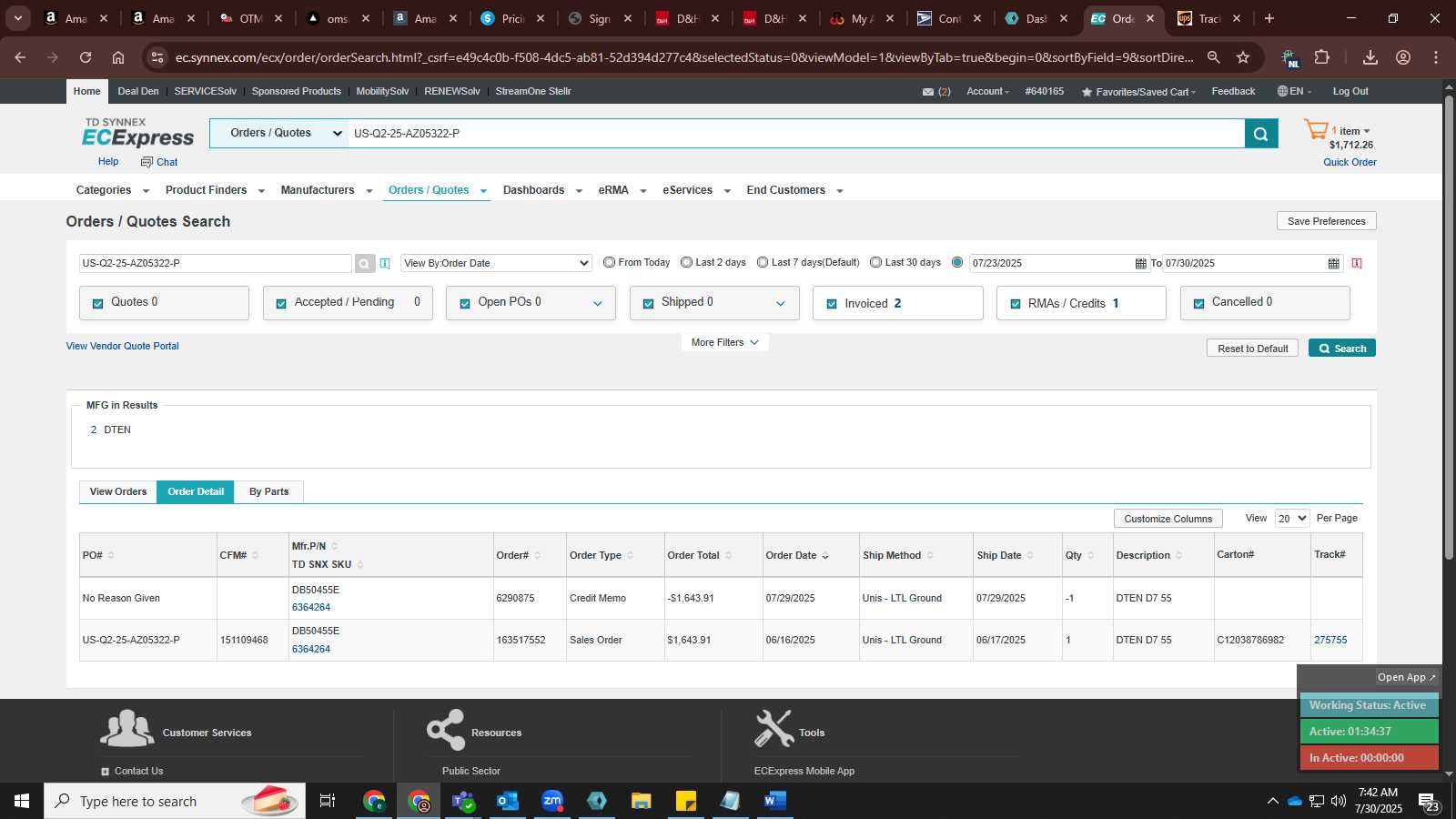Open the Chat speech bubble icon
1456x819 pixels.
point(147,162)
